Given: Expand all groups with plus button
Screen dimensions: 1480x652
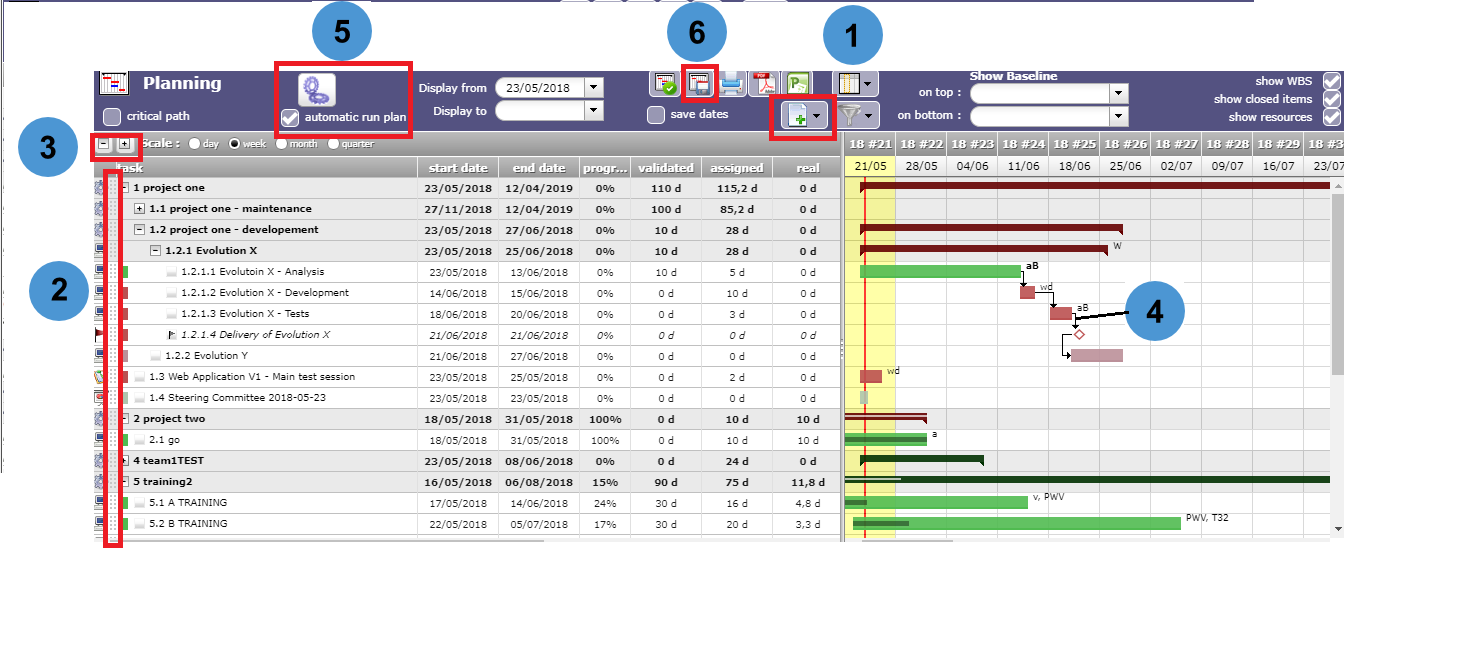Looking at the screenshot, I should click(124, 144).
